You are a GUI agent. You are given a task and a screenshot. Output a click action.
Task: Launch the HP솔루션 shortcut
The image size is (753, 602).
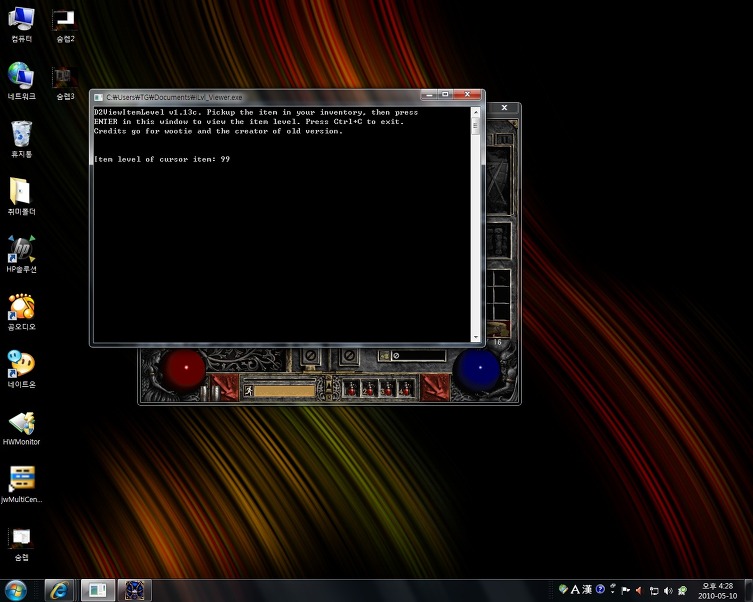coord(21,254)
